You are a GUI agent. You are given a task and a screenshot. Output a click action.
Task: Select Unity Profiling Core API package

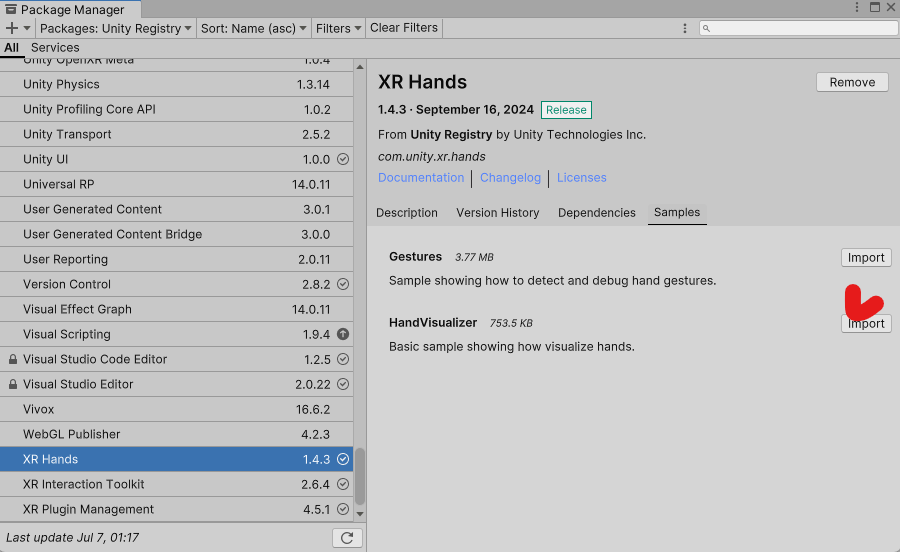coord(176,109)
